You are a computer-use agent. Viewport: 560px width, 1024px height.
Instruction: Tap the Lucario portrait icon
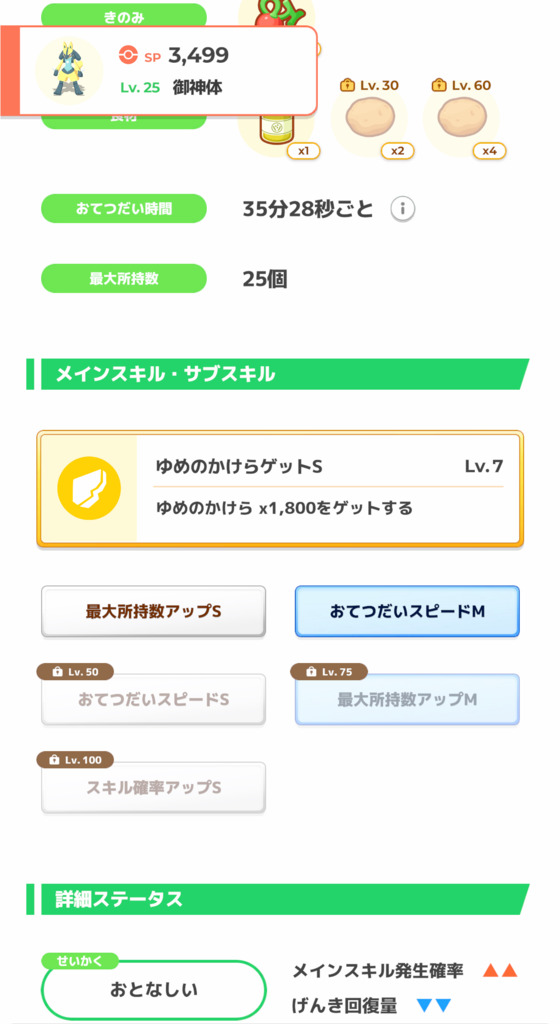tap(69, 71)
